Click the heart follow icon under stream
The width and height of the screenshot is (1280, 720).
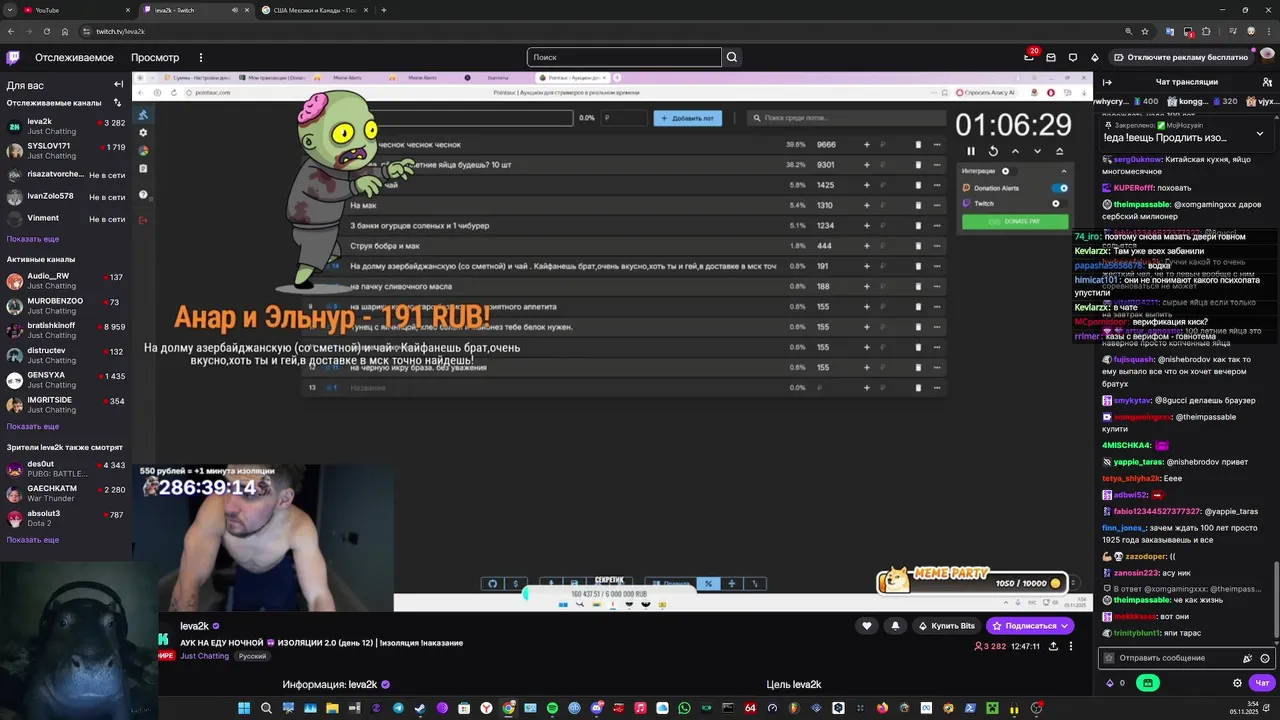tap(867, 626)
